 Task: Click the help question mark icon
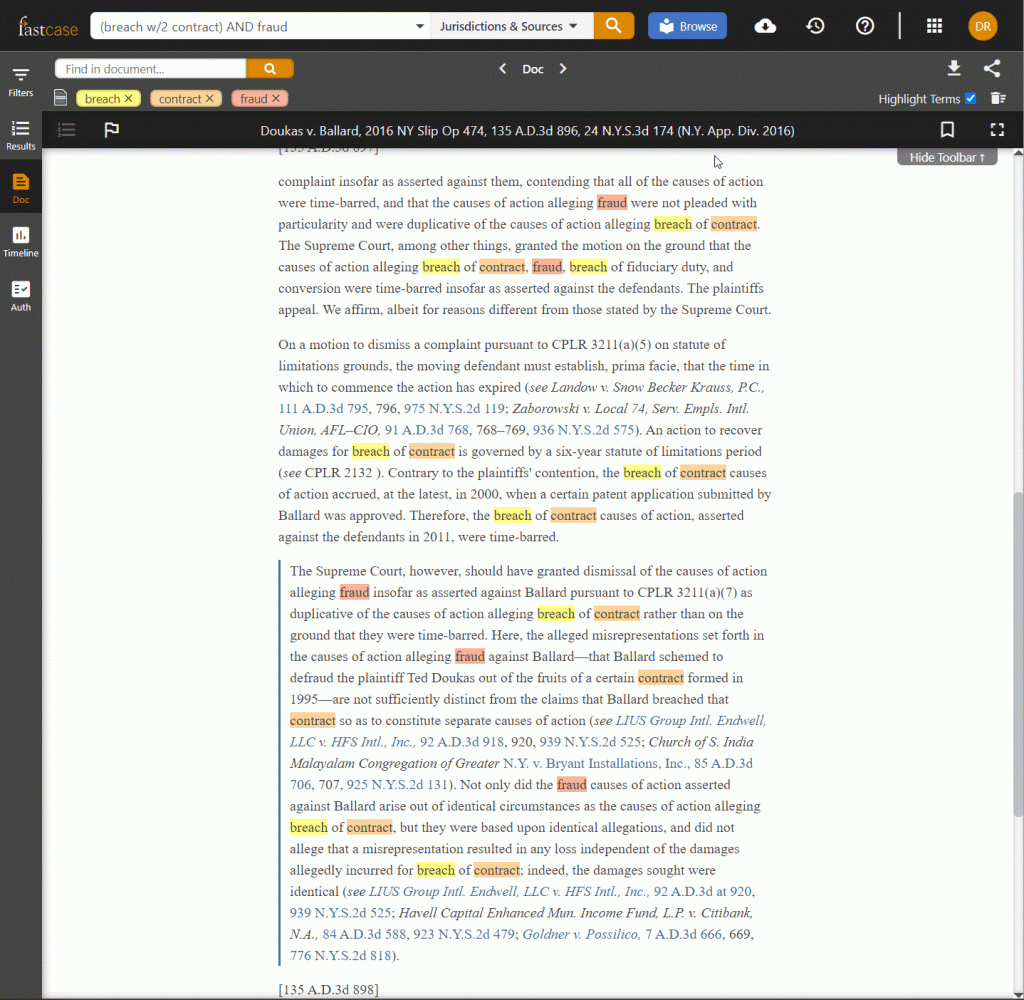coord(865,26)
